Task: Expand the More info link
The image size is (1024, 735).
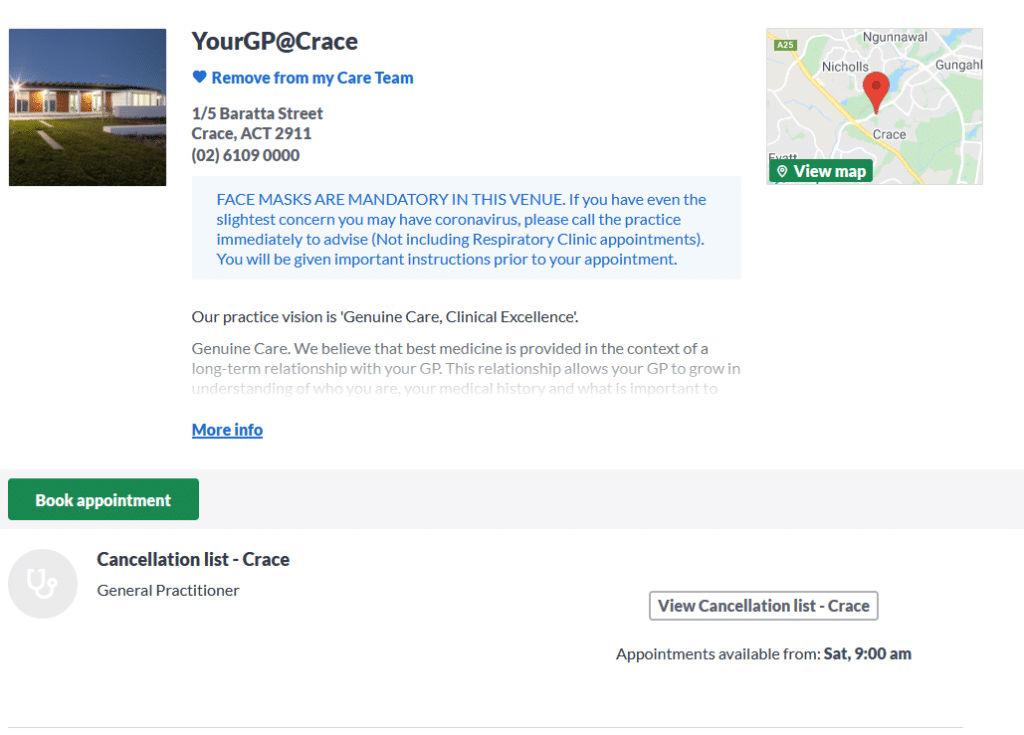Action: click(x=227, y=430)
